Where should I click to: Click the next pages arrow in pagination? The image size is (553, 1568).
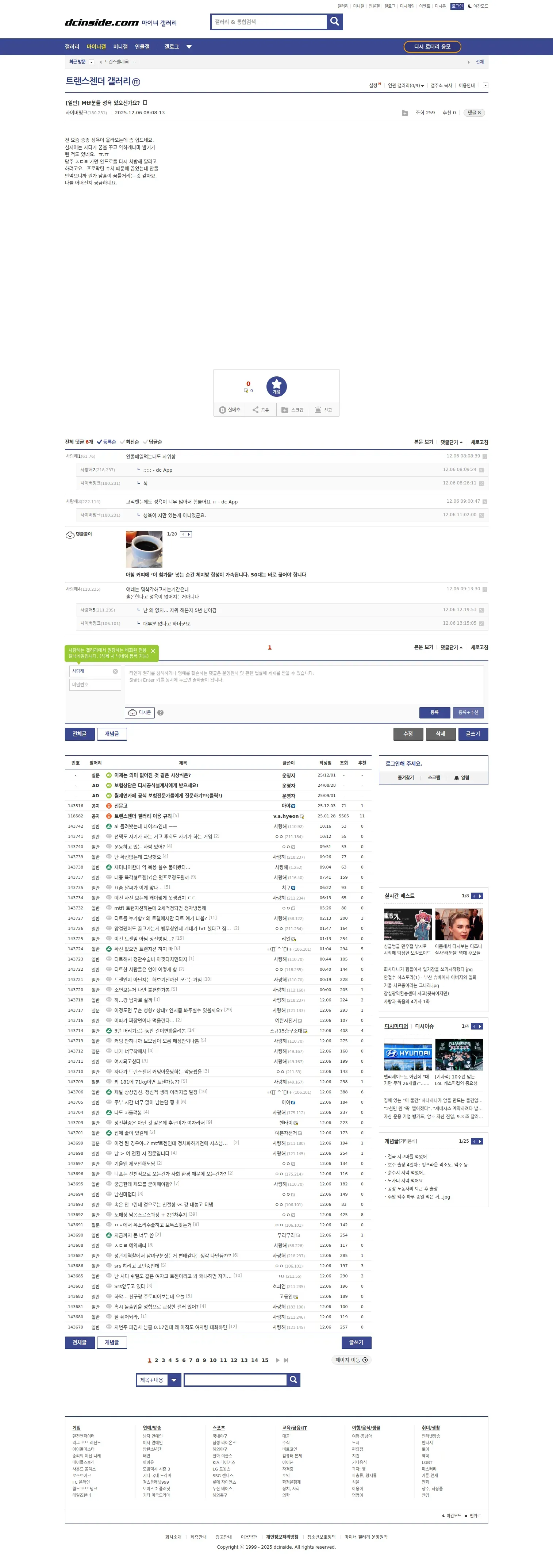[x=277, y=1360]
